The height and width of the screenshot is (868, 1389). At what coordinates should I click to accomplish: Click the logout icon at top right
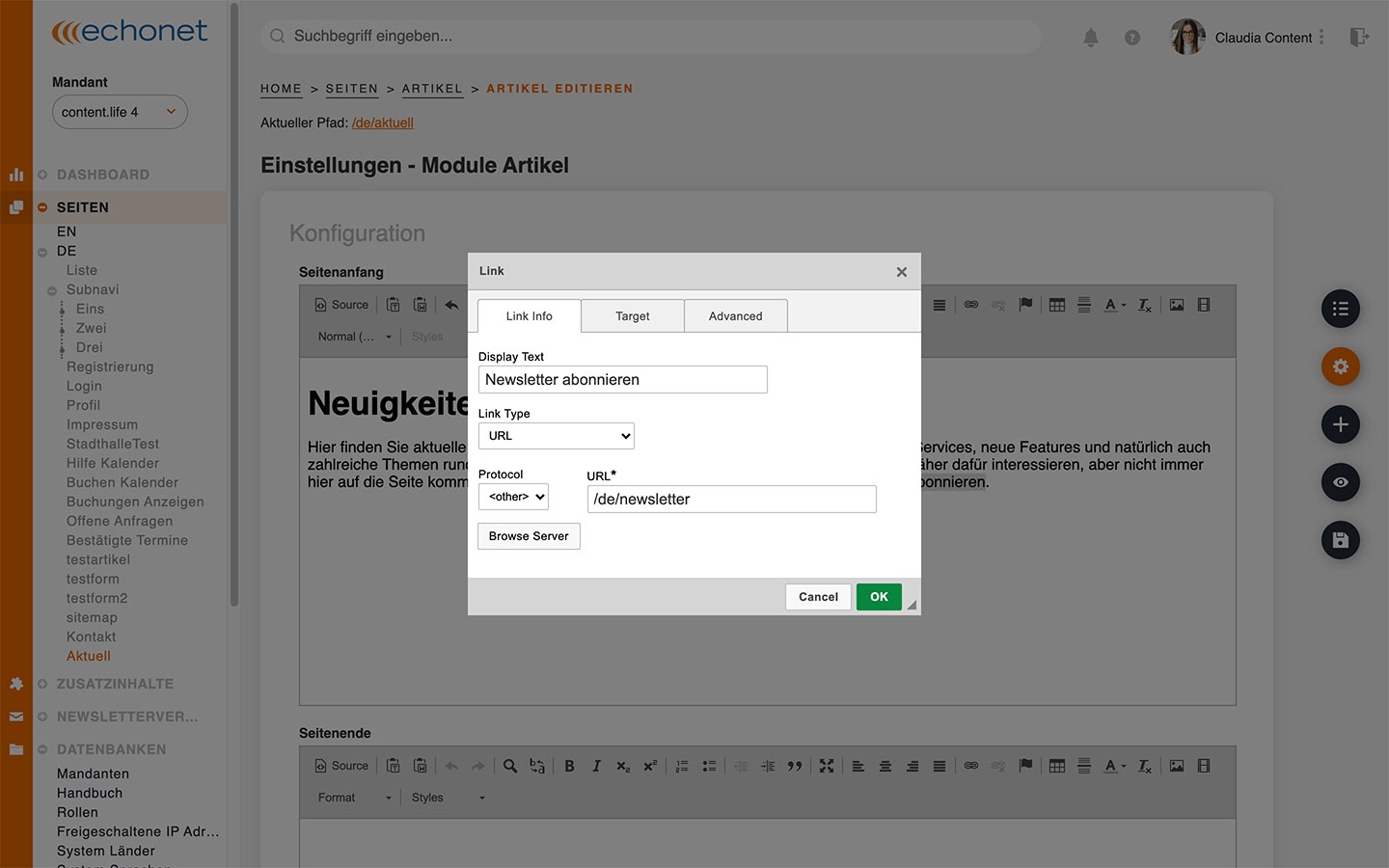[x=1358, y=38]
